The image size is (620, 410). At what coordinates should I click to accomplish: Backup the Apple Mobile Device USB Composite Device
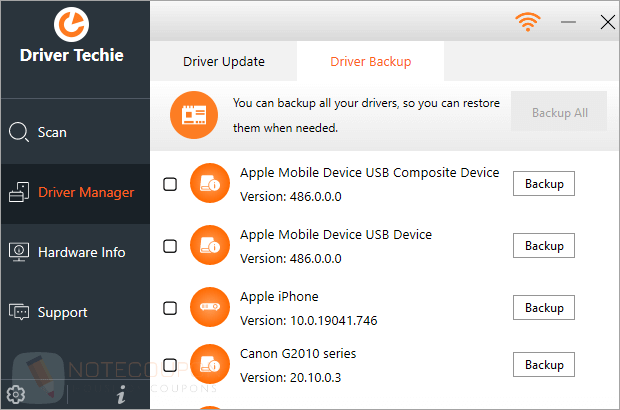544,183
